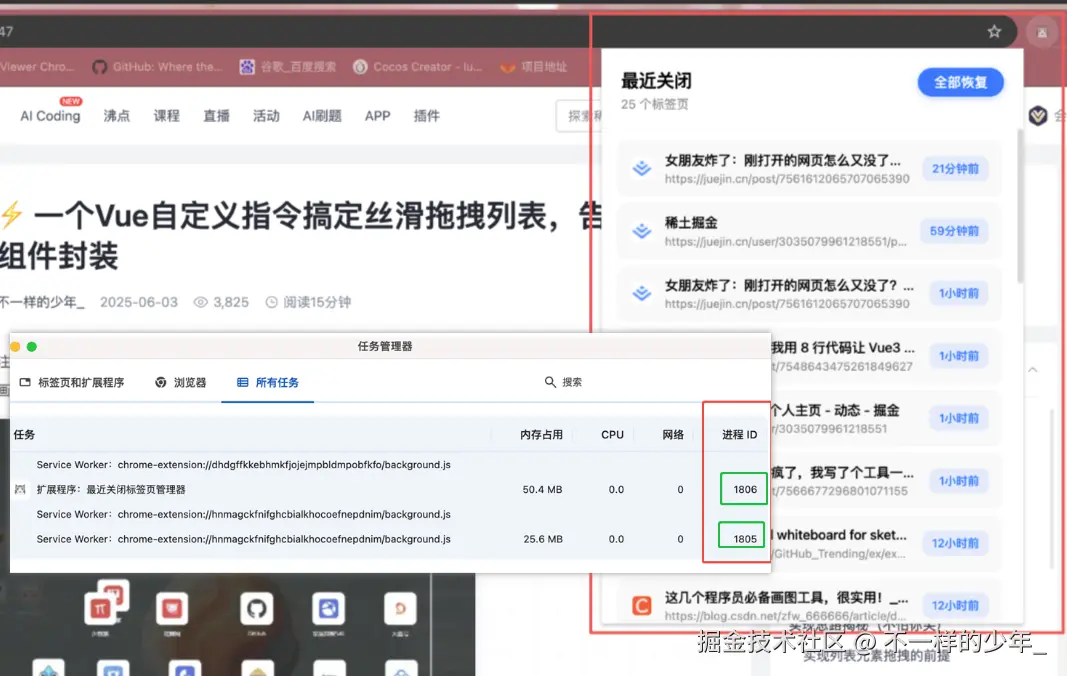This screenshot has width=1067, height=676.
Task: Open the 插件 navigation item
Action: point(427,116)
